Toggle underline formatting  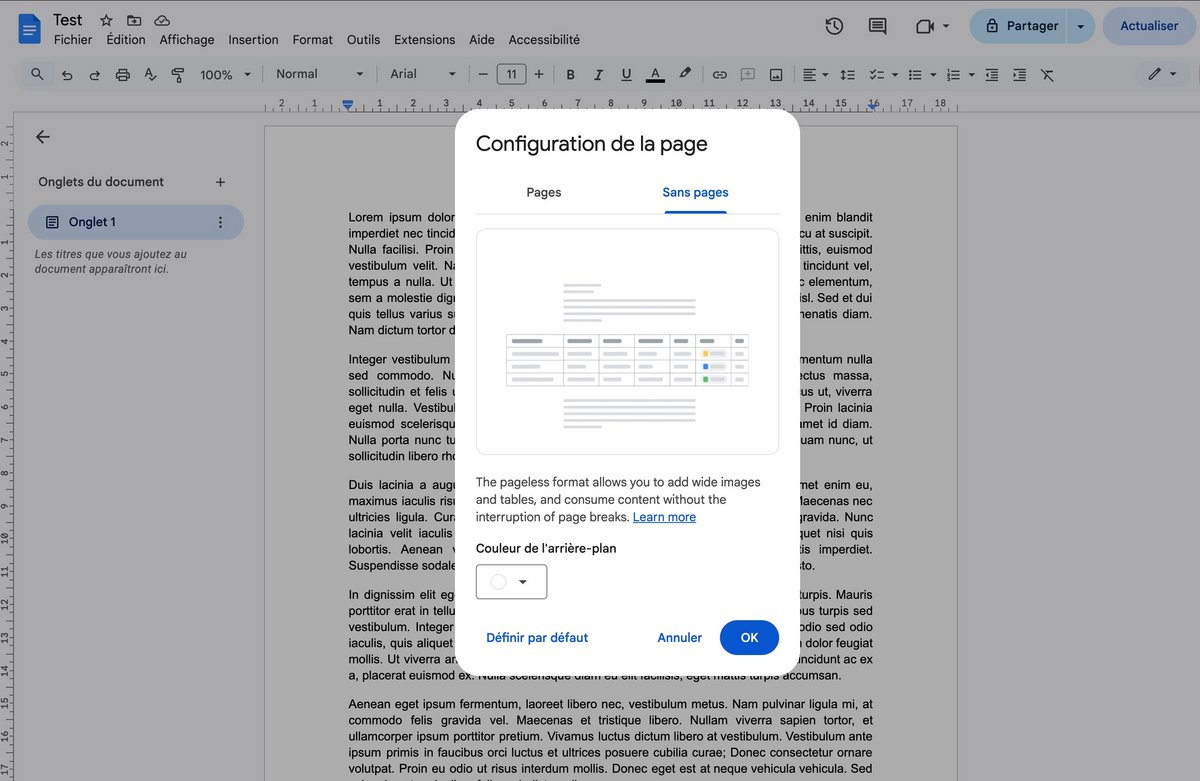[626, 74]
